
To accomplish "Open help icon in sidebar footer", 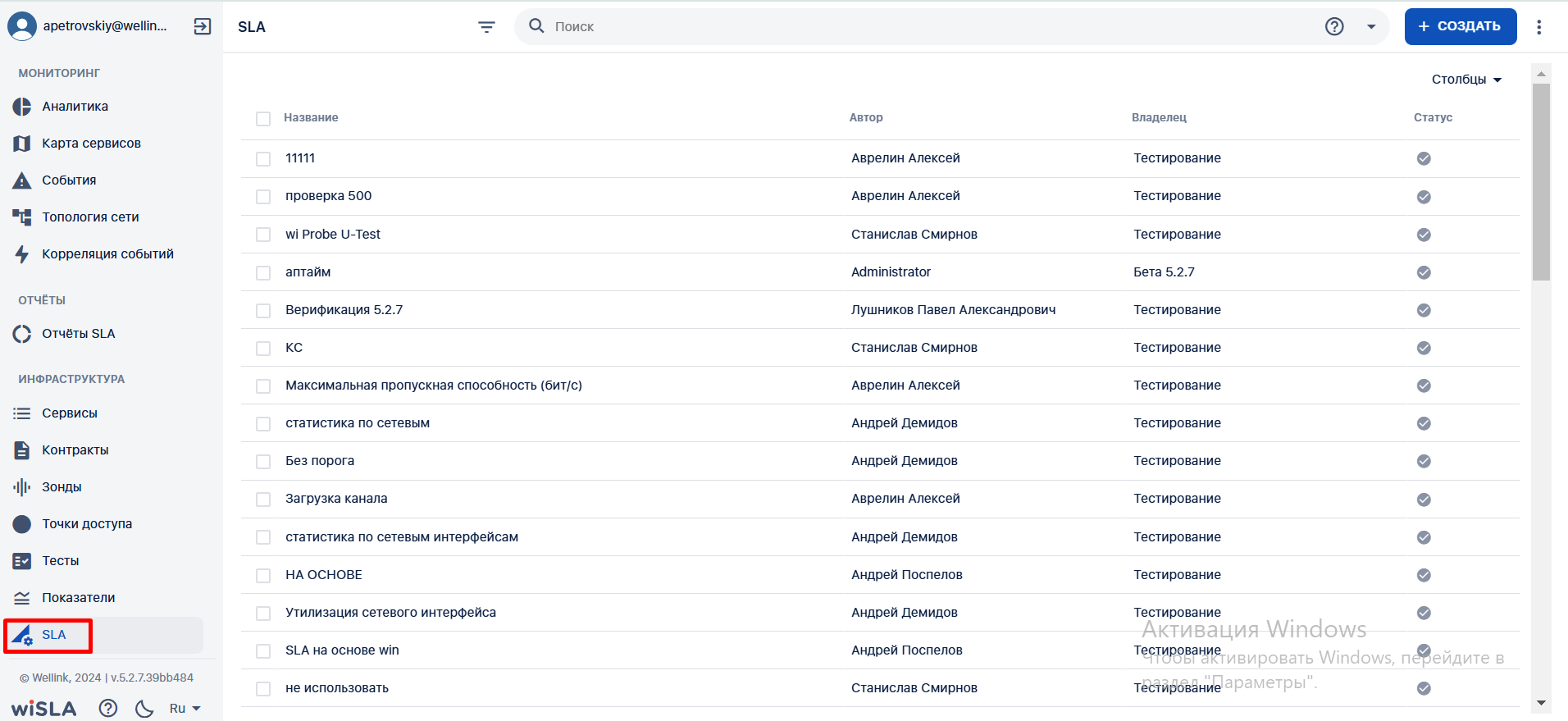I will coord(108,708).
